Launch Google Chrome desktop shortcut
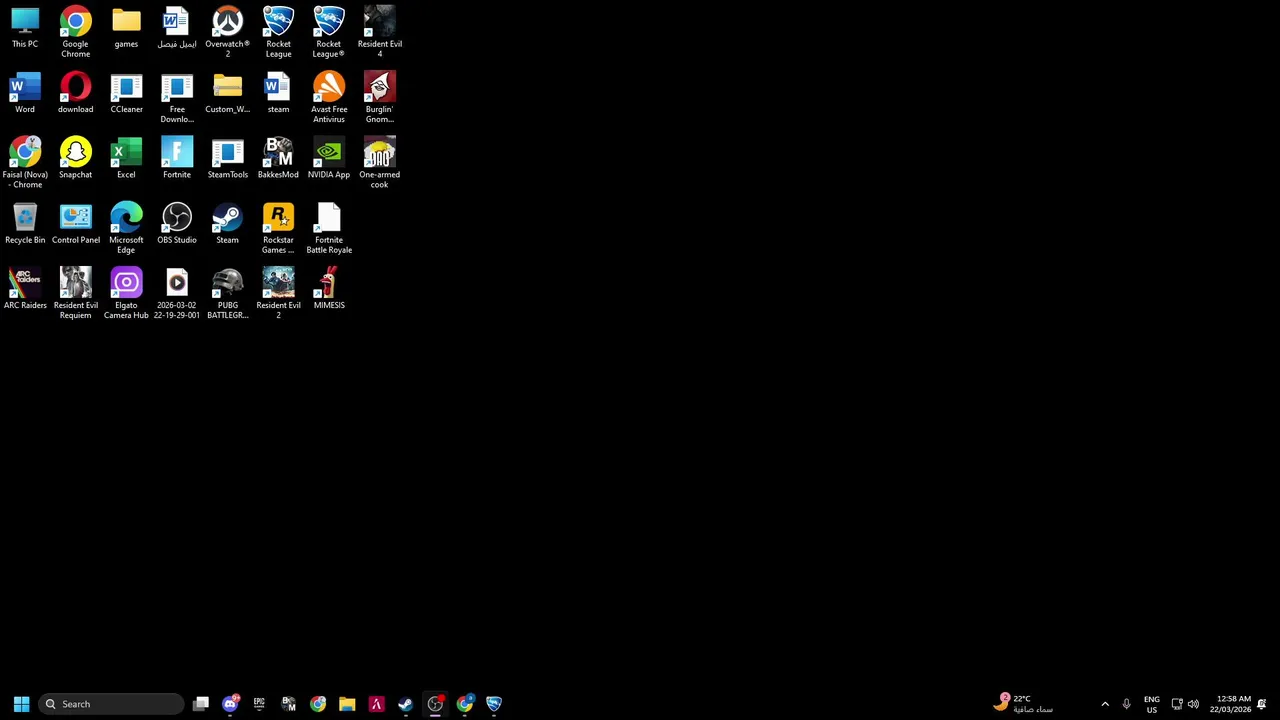Screen dimensions: 1280x720 pos(75,32)
